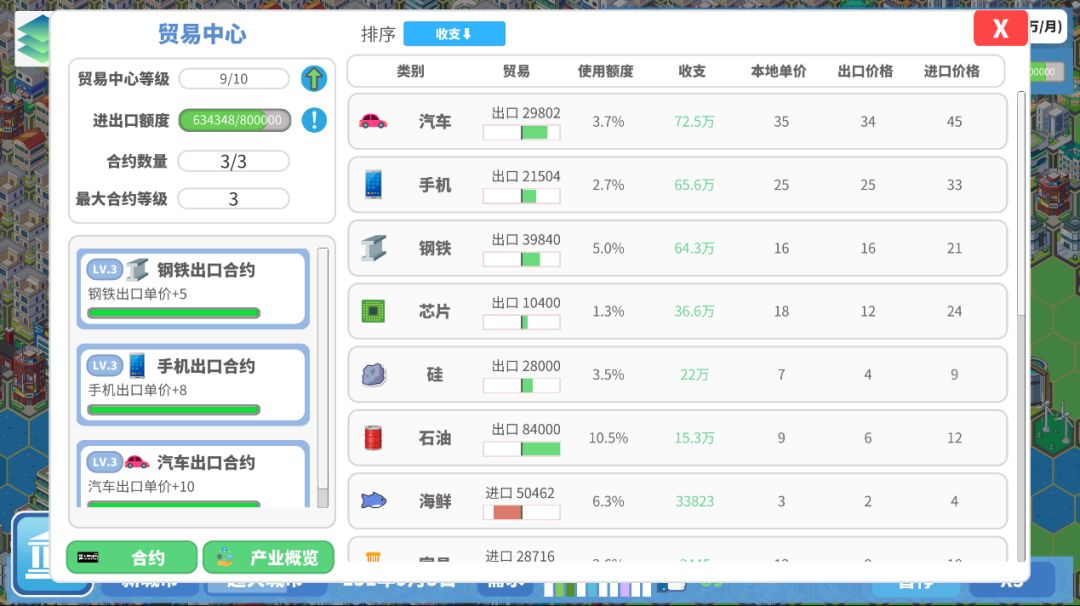Select the 手机出口合约 contract card
Viewport: 1080px width, 606px height.
click(193, 385)
